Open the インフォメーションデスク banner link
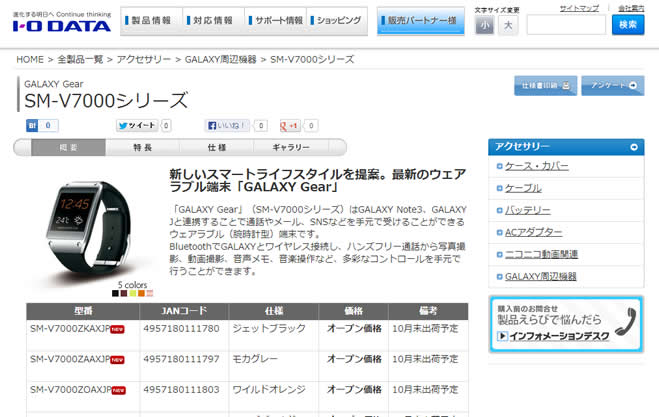 (x=559, y=336)
